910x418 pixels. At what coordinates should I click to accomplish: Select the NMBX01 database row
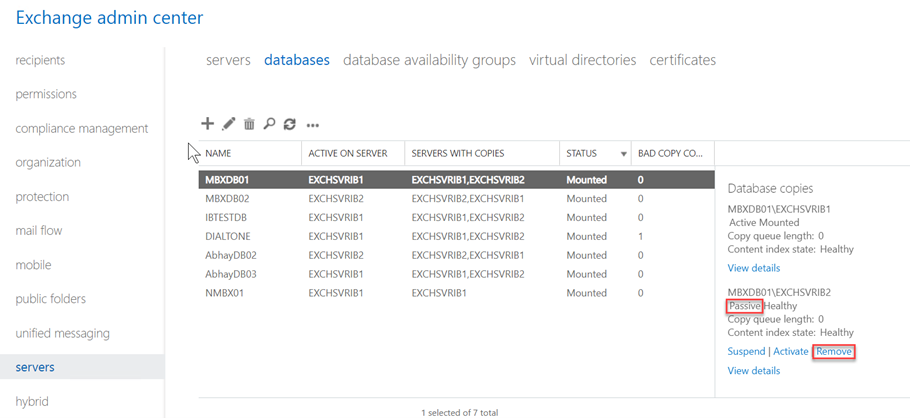(x=456, y=293)
